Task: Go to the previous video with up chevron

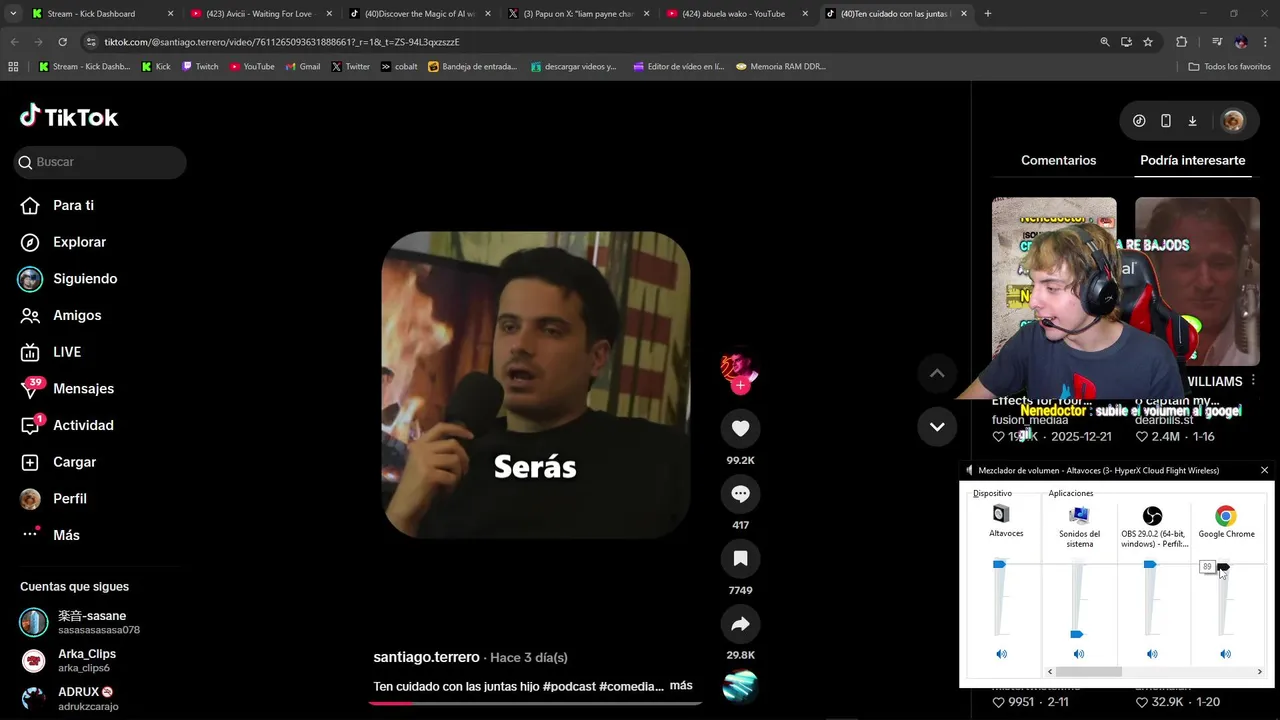Action: pos(937,373)
